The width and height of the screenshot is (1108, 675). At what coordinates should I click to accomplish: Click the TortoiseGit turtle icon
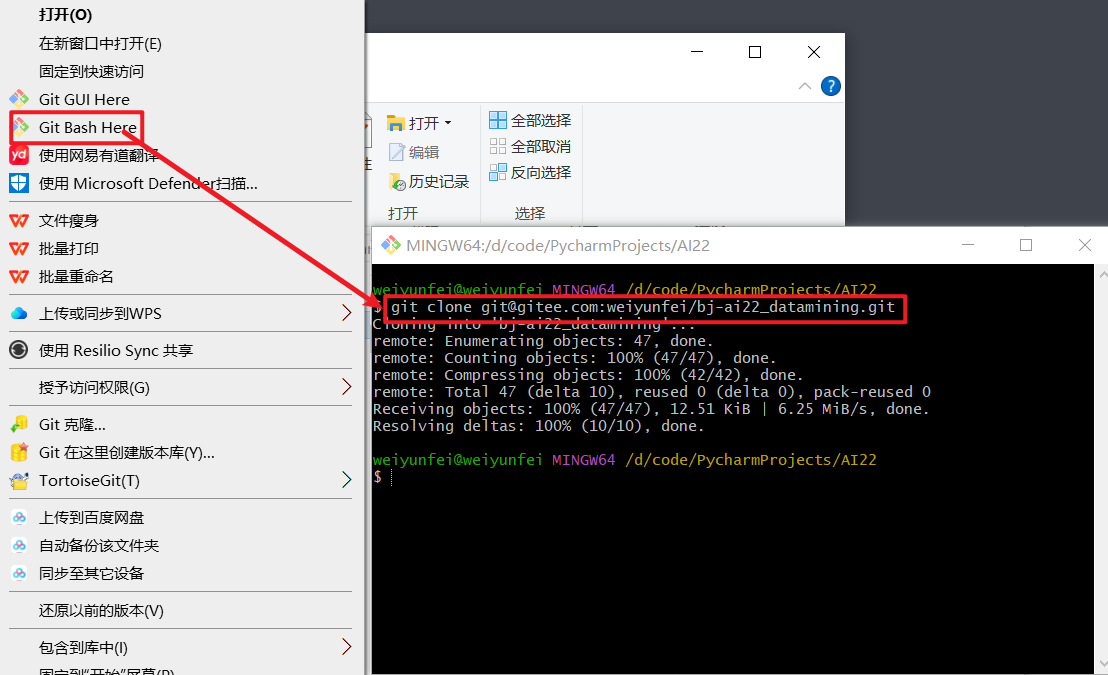click(19, 481)
